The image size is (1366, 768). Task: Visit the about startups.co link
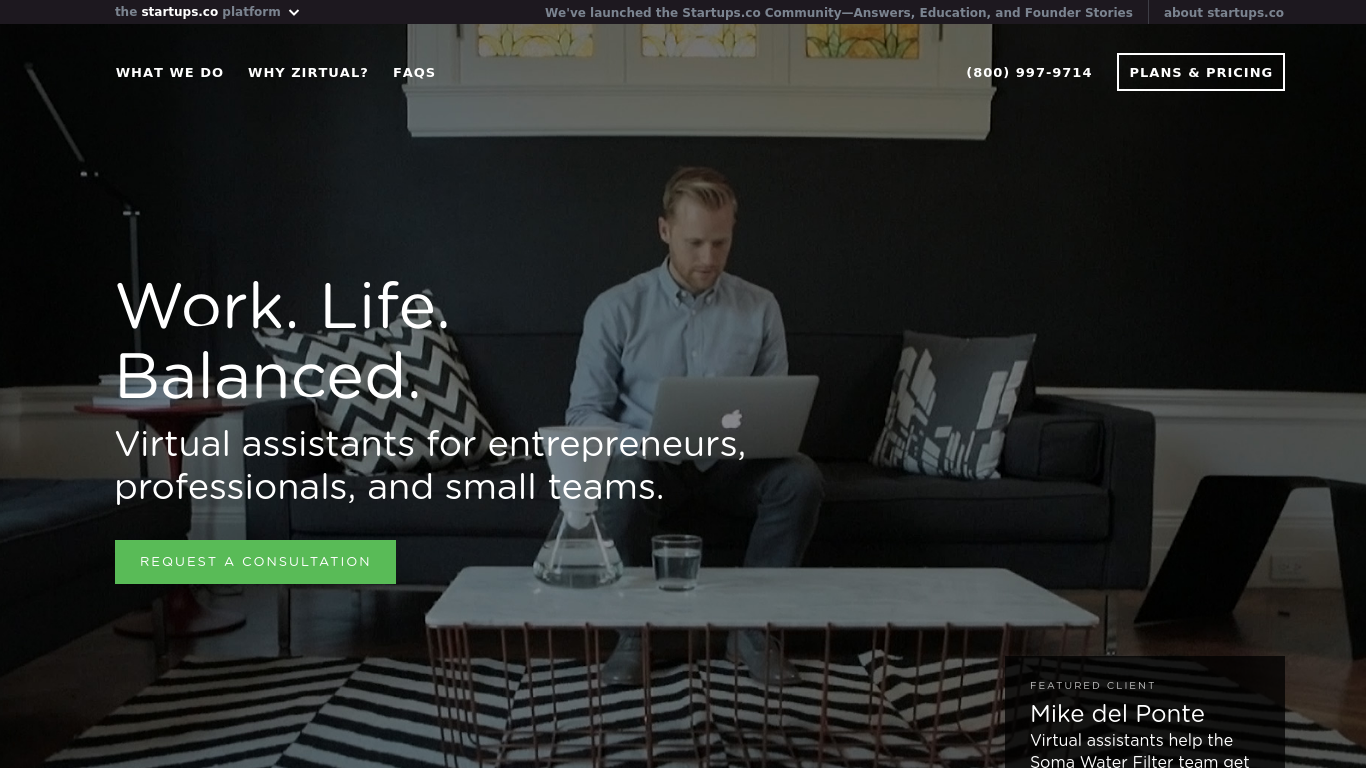[1223, 13]
